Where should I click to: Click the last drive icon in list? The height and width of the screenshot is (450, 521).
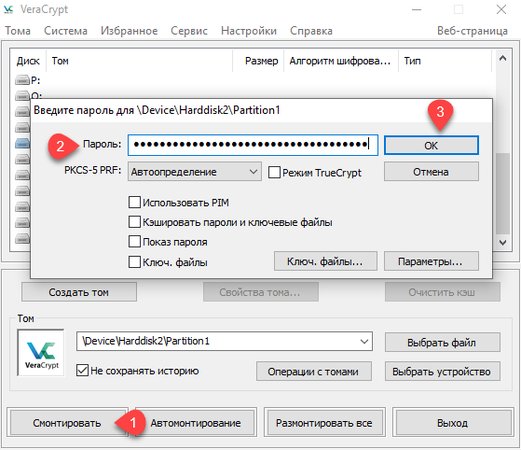click(x=22, y=239)
